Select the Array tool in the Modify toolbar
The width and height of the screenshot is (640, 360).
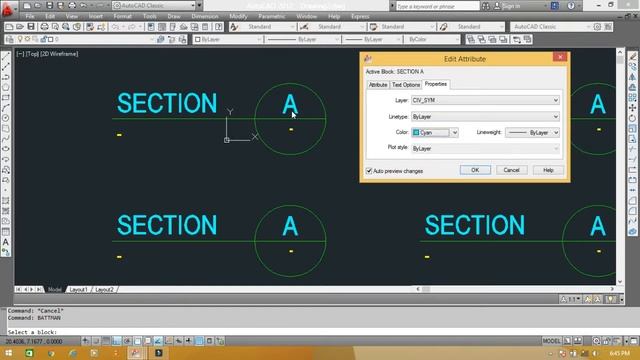632,98
